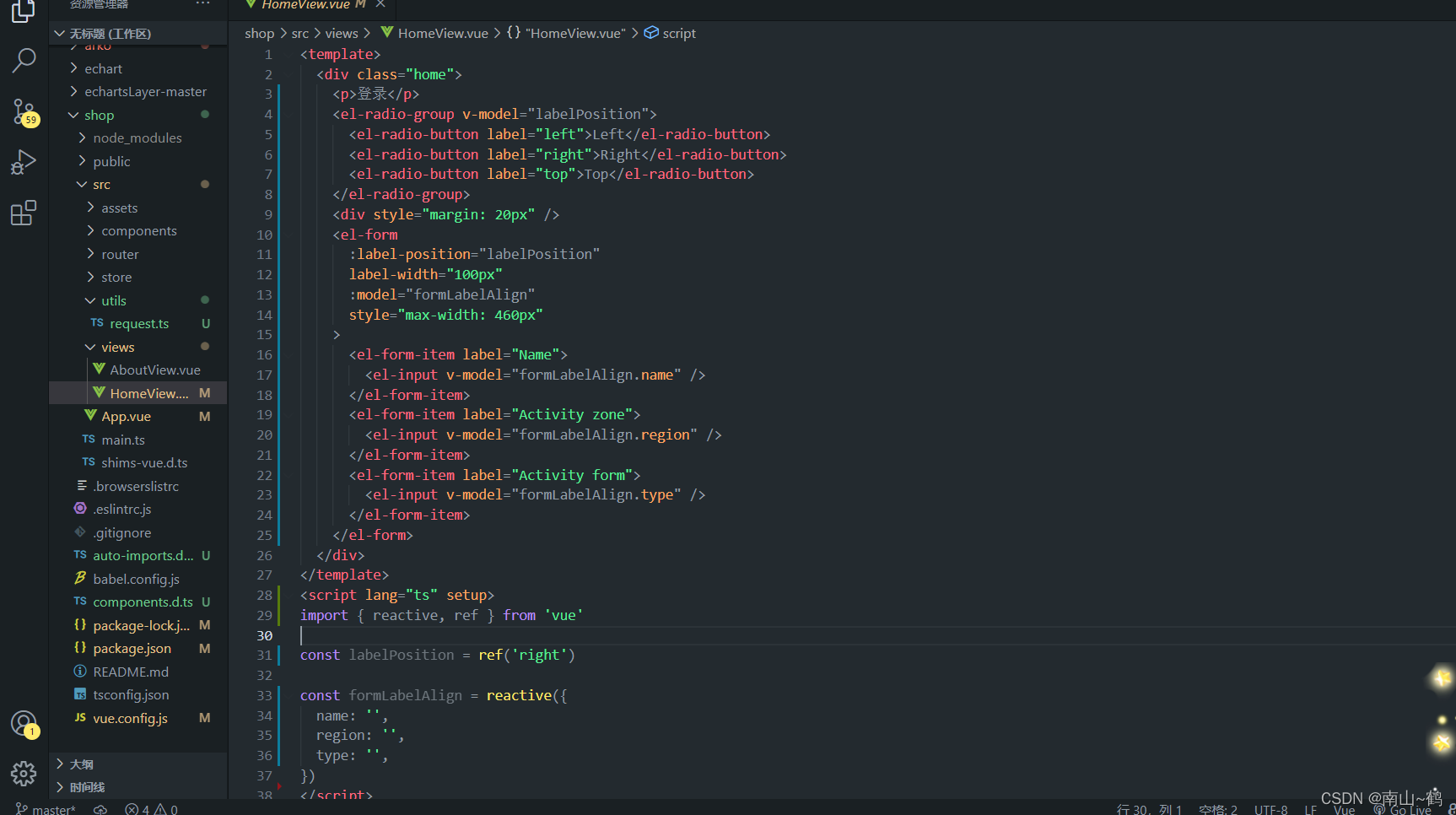Expand the 大纲 outline section
This screenshot has width=1456, height=815.
(60, 764)
